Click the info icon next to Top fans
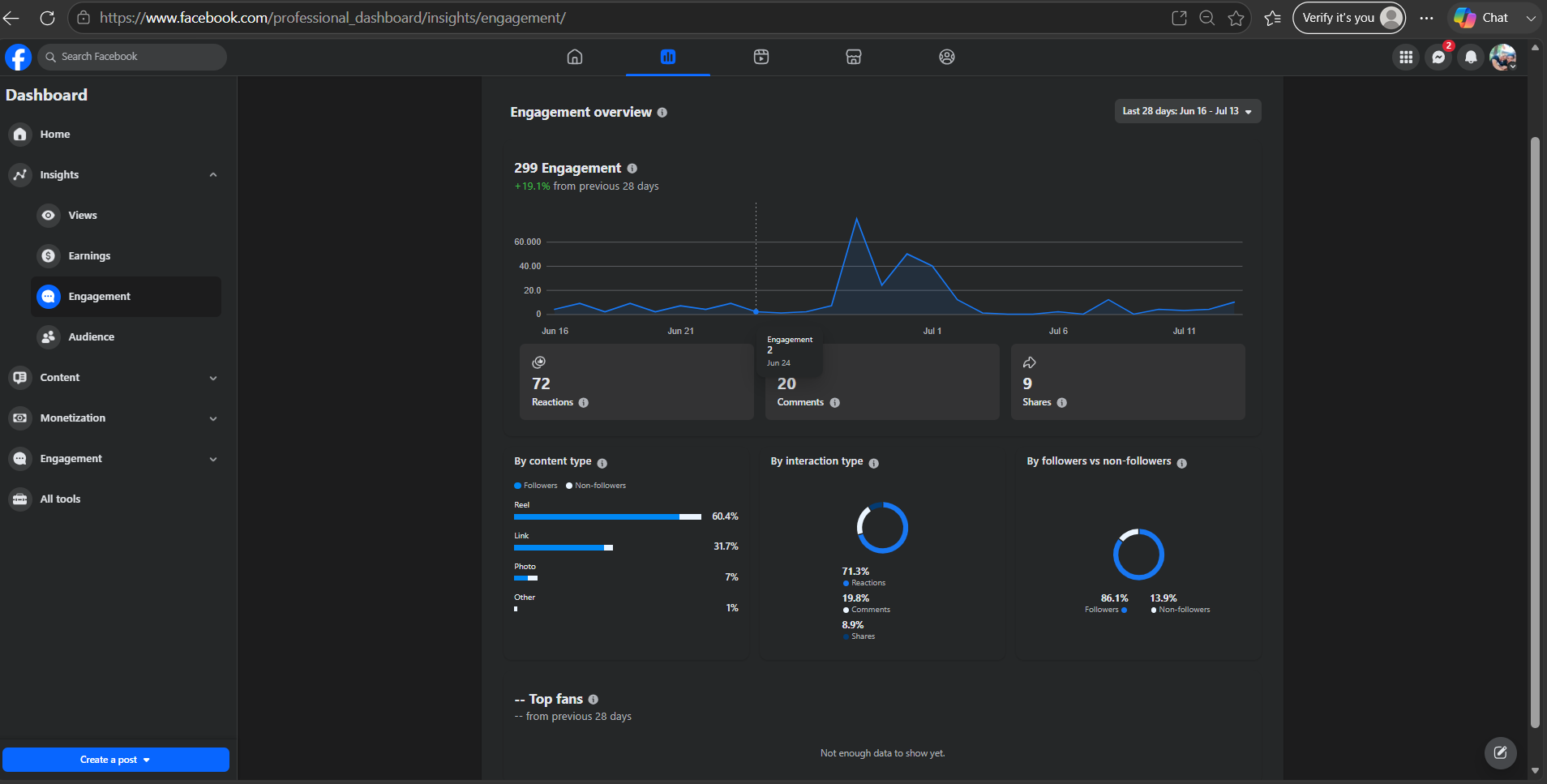This screenshot has width=1547, height=784. pos(594,700)
